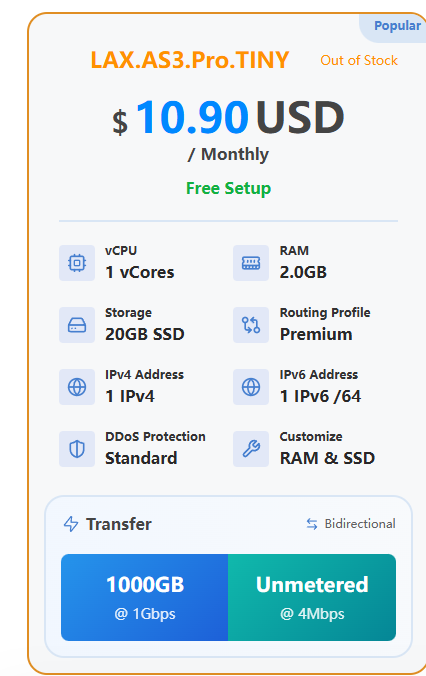
Task: Click the Storage drive icon
Action: click(x=77, y=325)
